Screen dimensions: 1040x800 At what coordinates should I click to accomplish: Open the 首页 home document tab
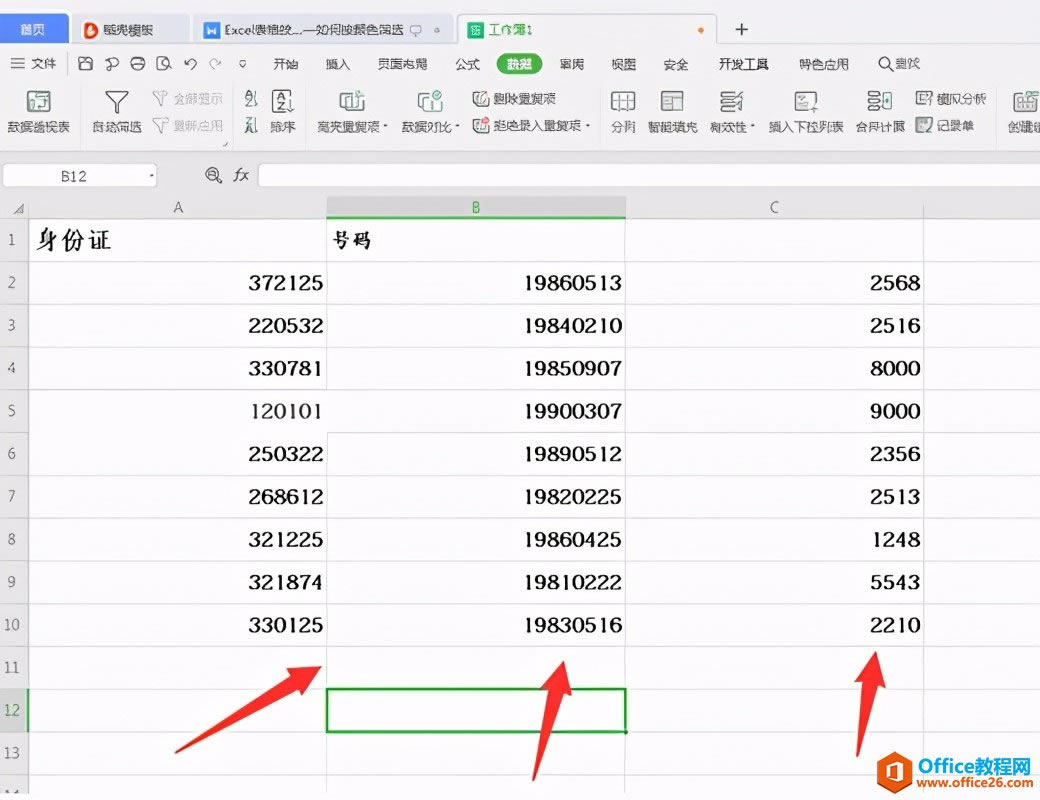click(32, 29)
